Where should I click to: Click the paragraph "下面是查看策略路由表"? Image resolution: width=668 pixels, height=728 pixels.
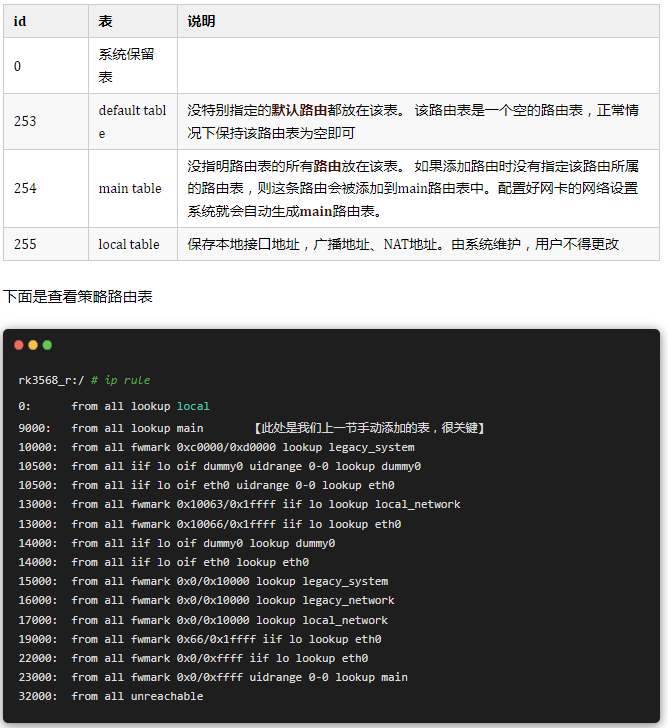tap(78, 296)
